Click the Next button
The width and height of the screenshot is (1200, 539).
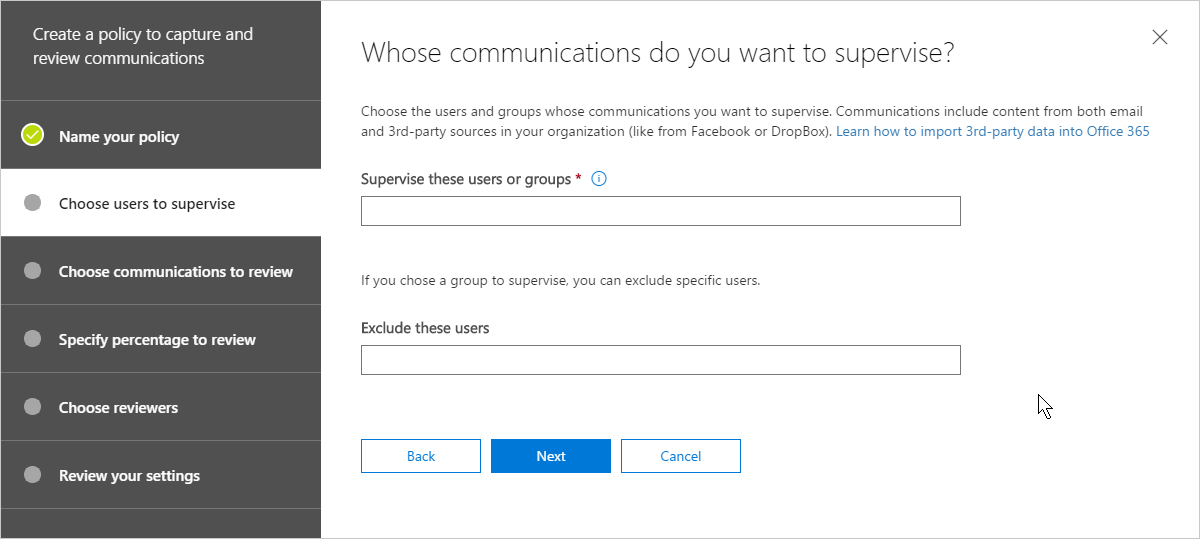pyautogui.click(x=551, y=456)
